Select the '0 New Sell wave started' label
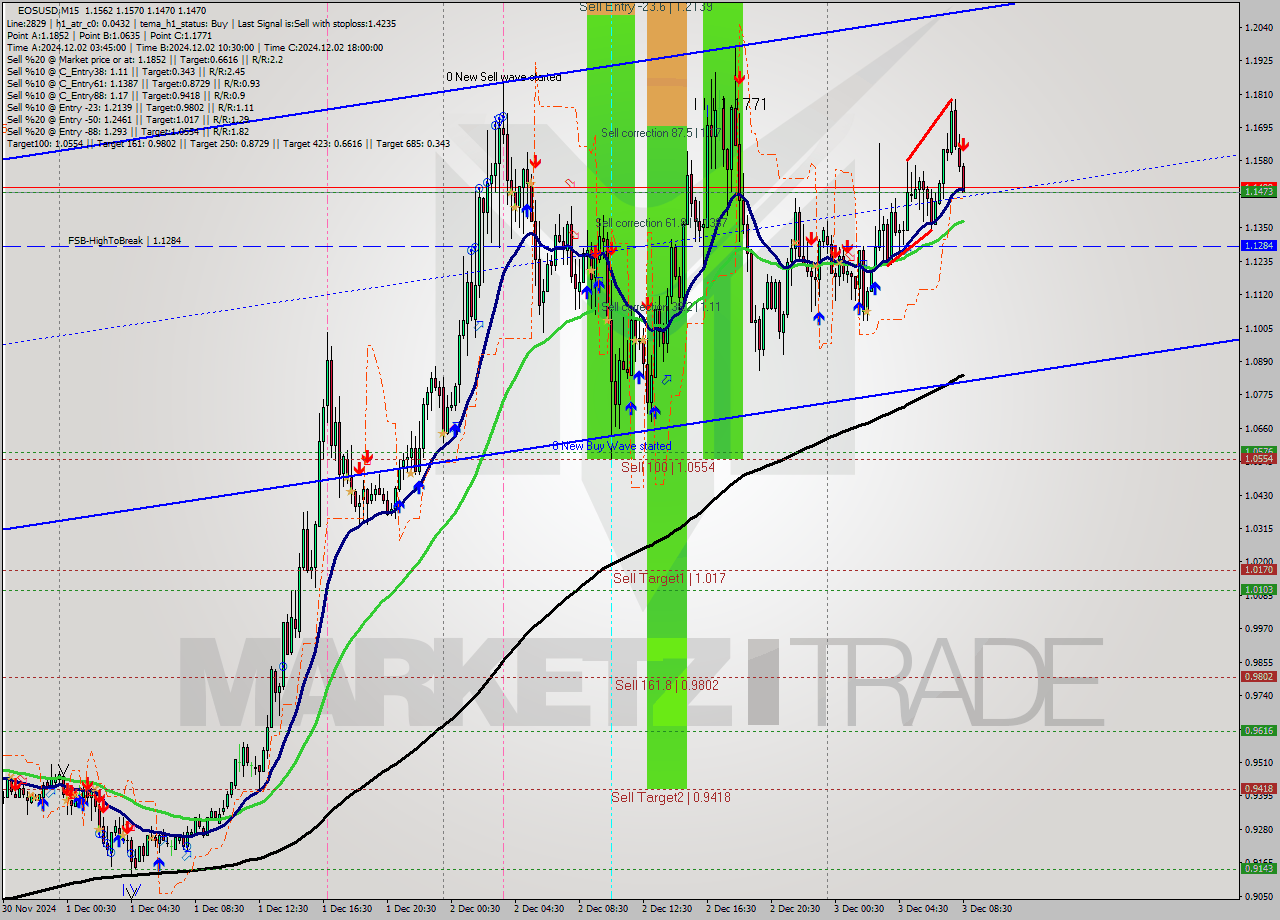The width and height of the screenshot is (1280, 920). click(x=503, y=77)
